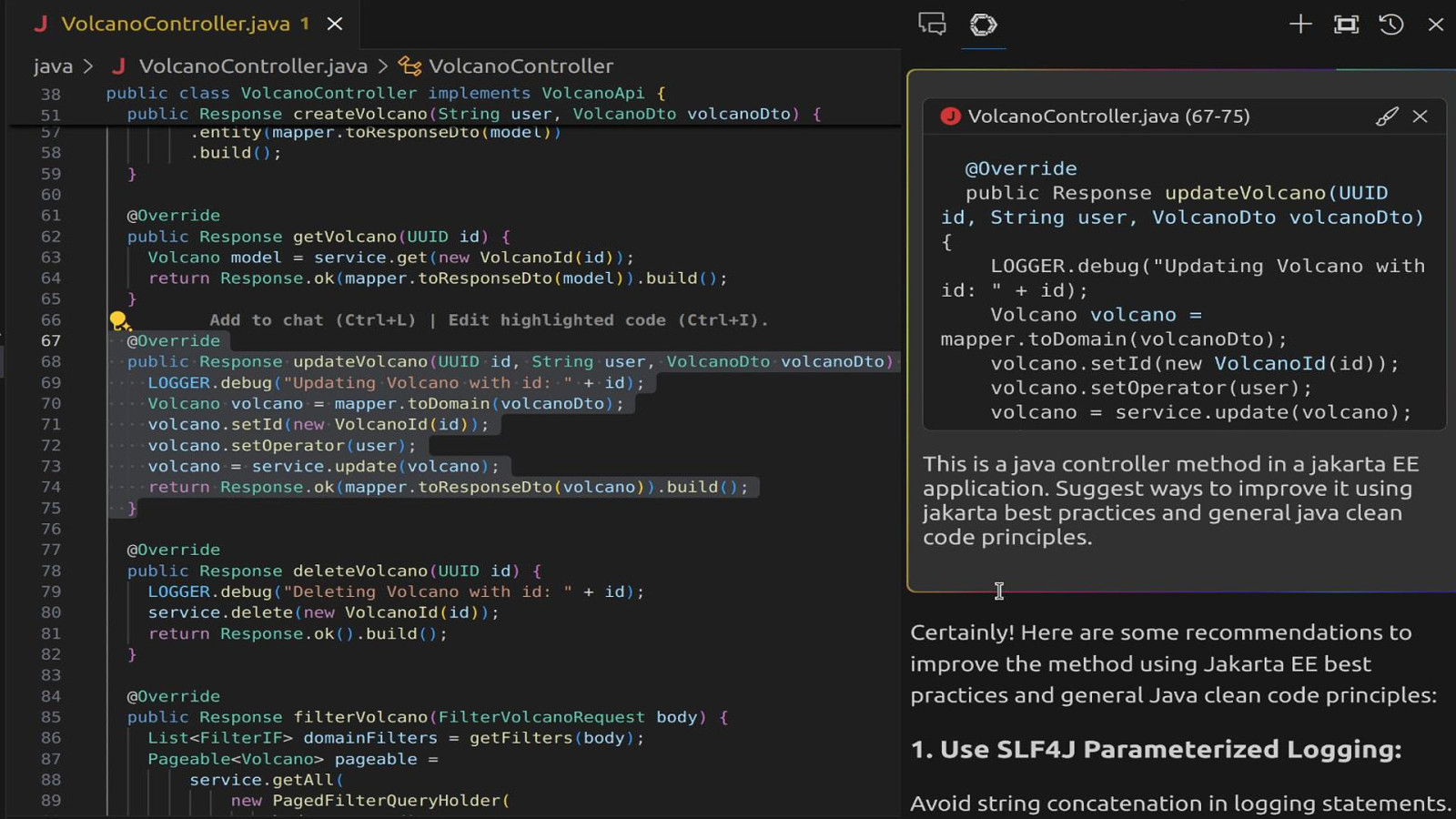Click line number 67 in gutter
1456x819 pixels.
[x=51, y=341]
